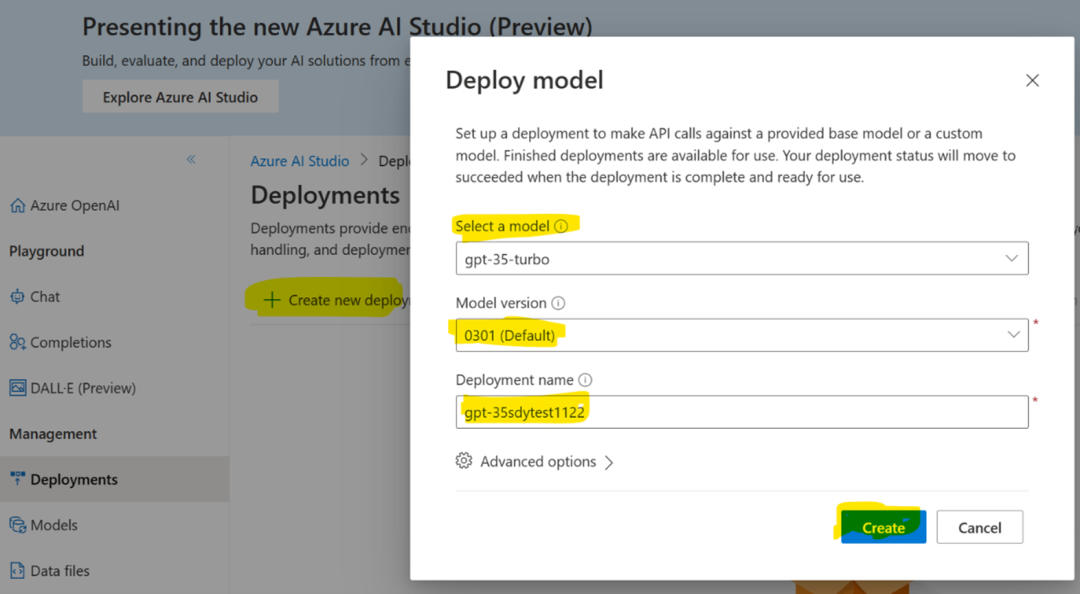The width and height of the screenshot is (1080, 594).
Task: Click the gear icon beside Advanced options
Action: (x=463, y=461)
